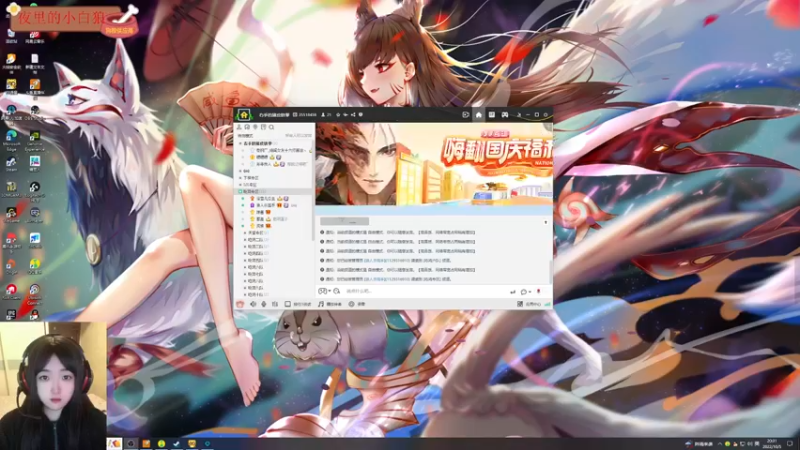Search the channel list with magnifier icon
Screen dimensions: 800x450
[271, 127]
